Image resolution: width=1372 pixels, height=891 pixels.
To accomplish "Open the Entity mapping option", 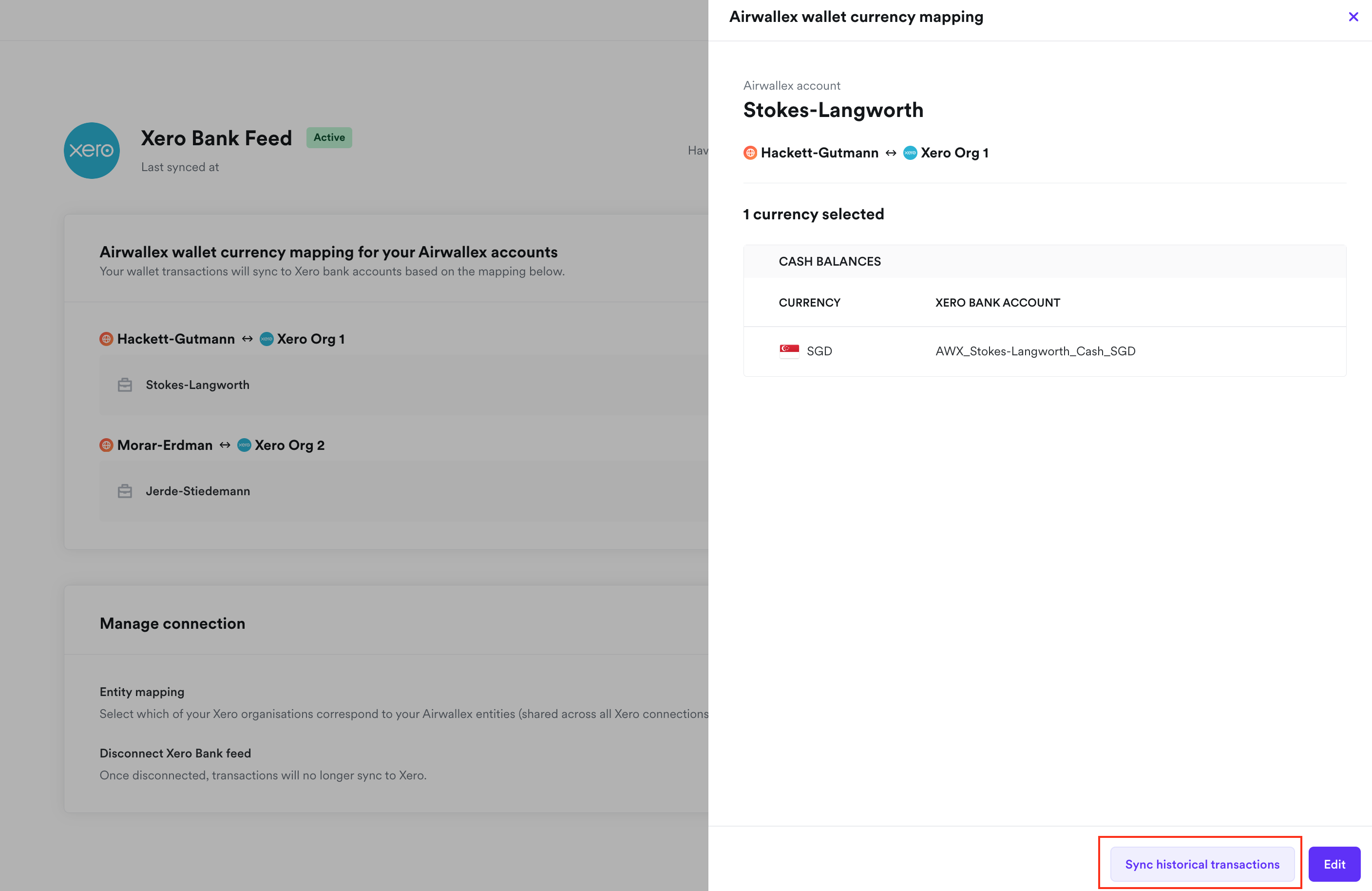I will point(142,692).
